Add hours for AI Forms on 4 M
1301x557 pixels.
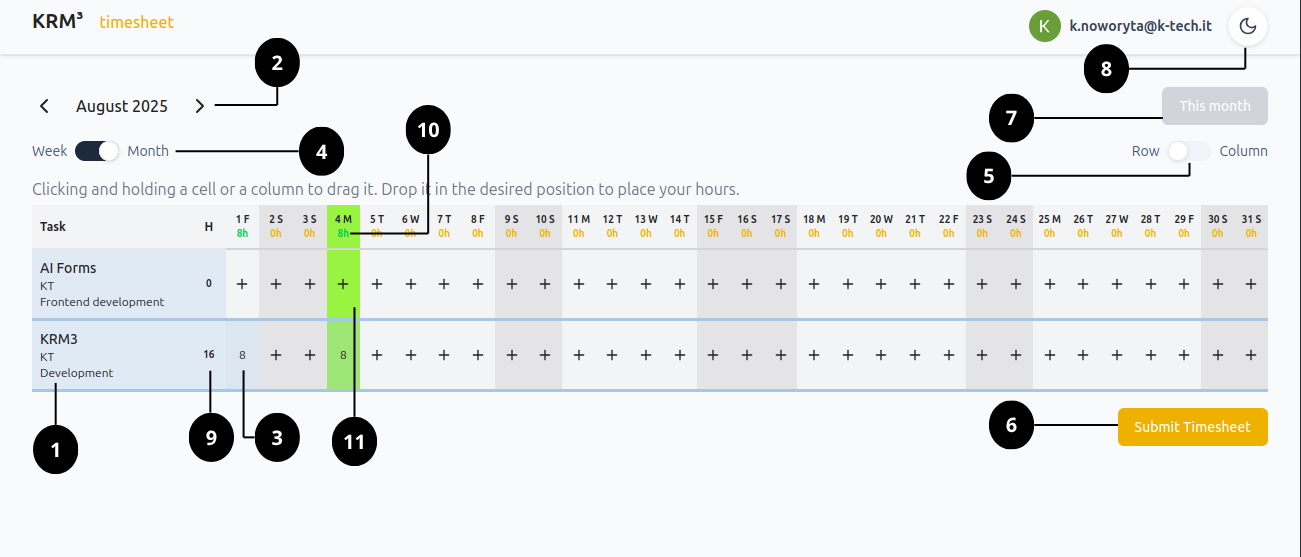343,284
